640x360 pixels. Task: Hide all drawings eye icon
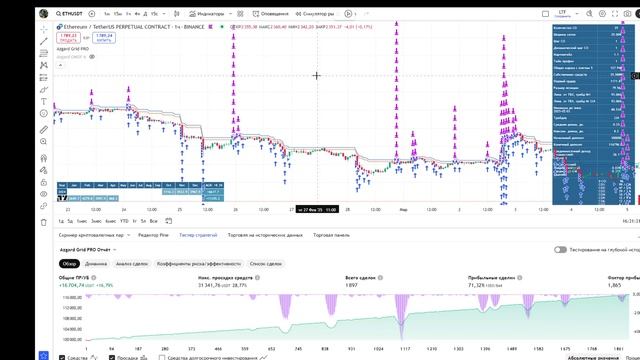[x=44, y=194]
